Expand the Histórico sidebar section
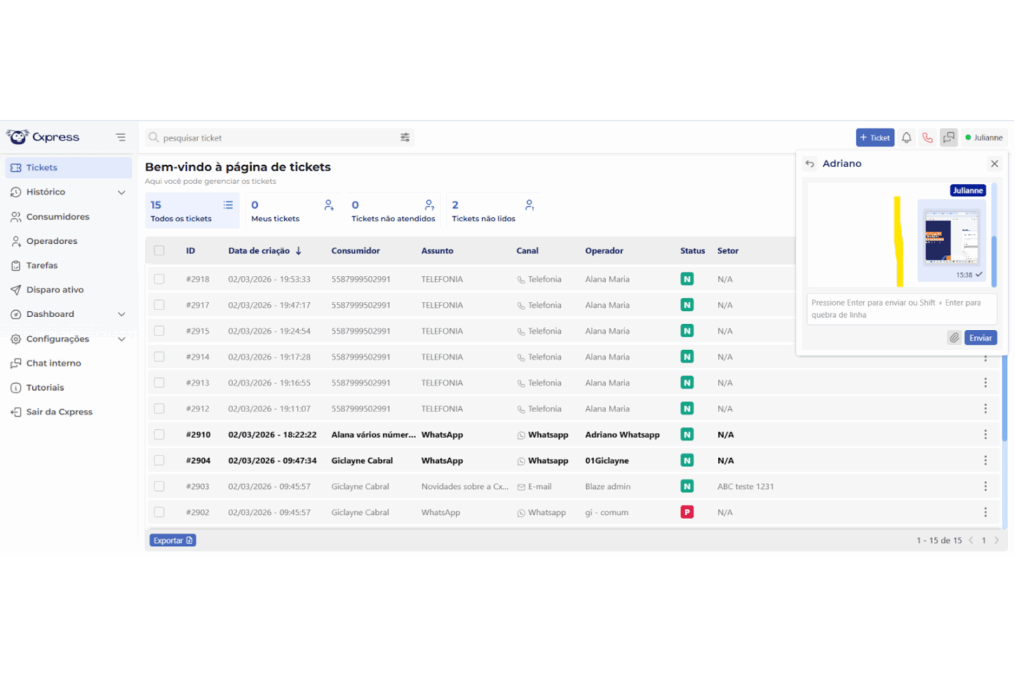This screenshot has width=1024, height=673. coord(121,192)
